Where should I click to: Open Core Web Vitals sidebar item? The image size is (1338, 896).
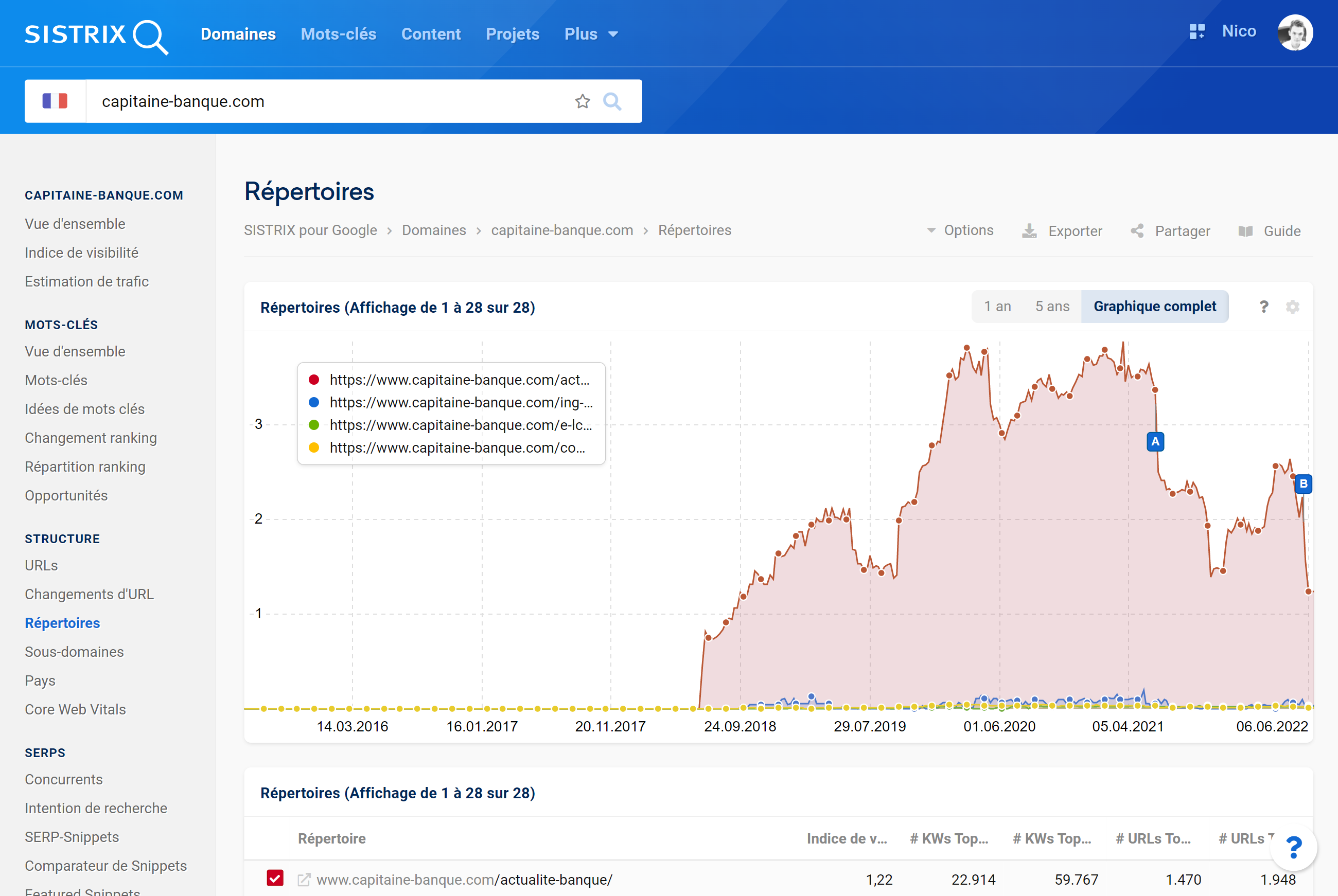pyautogui.click(x=75, y=710)
